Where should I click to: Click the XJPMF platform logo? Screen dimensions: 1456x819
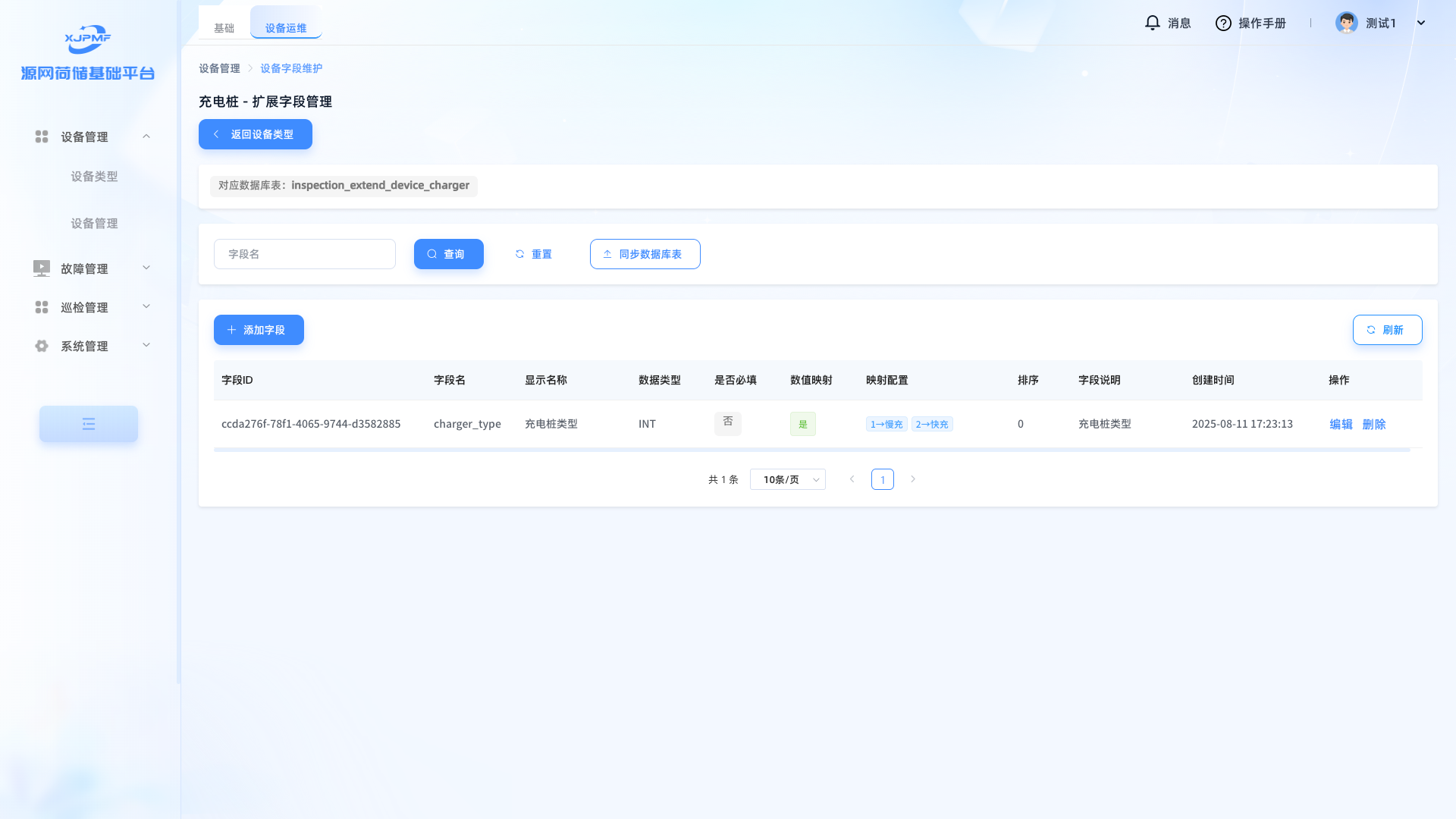tap(88, 39)
